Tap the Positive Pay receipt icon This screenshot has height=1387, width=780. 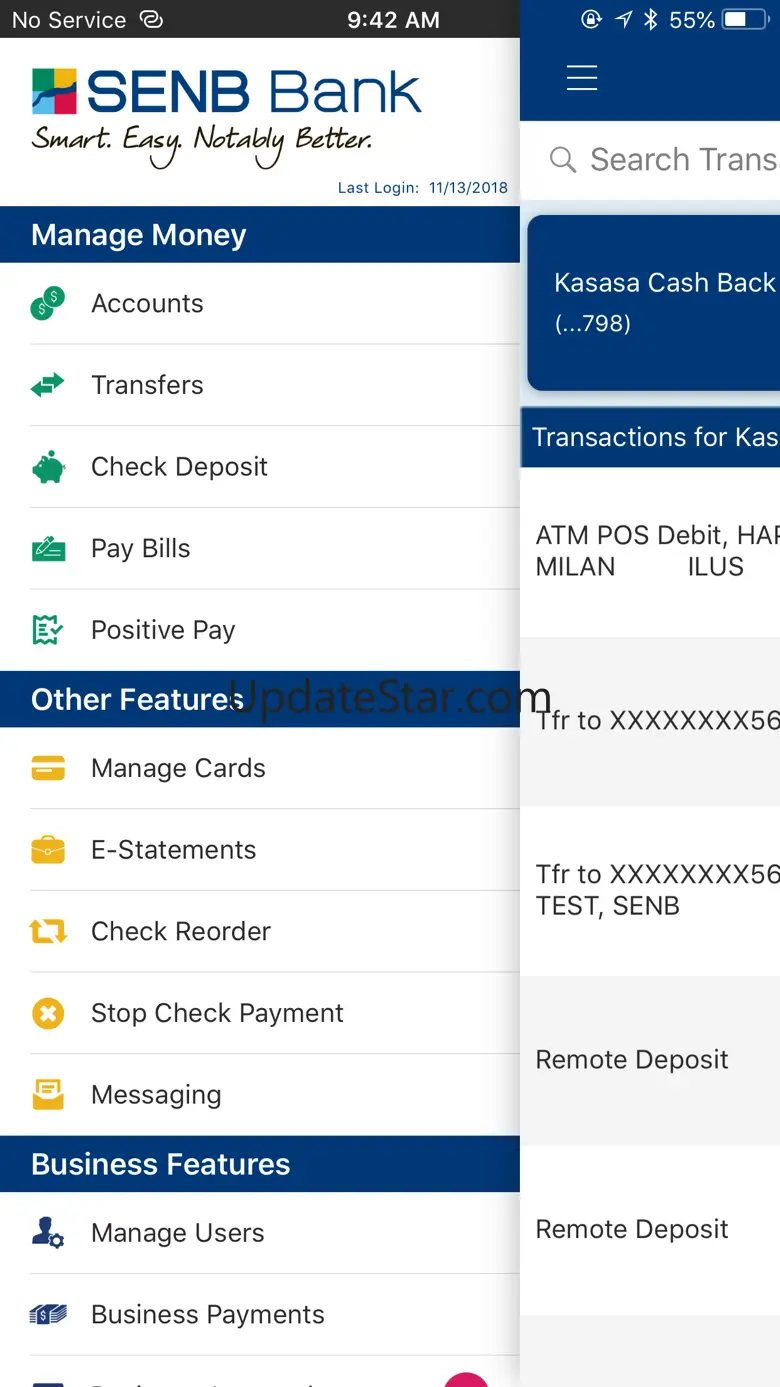(47, 630)
